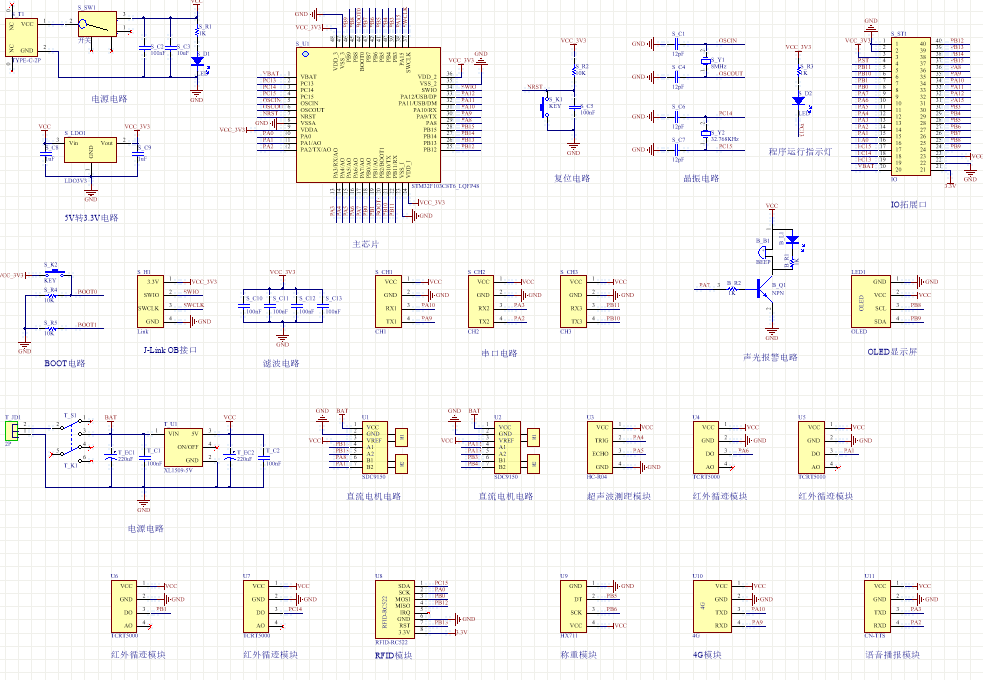Screen dimensions: 983x680
Task: Select the S_ST1 IO expansion header
Action: point(911,107)
